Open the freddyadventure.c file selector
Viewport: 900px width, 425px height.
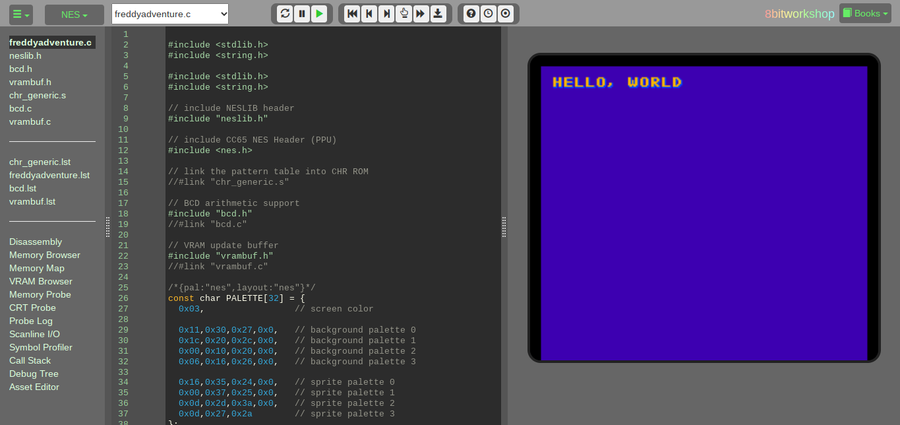click(x=170, y=14)
